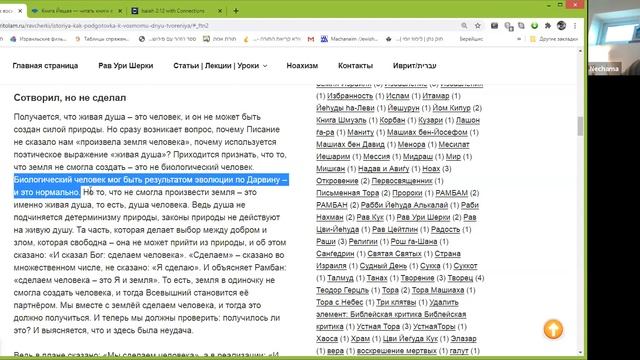The image size is (640, 360).
Task: Open 'Откровение' tag link
Action: tap(337, 181)
